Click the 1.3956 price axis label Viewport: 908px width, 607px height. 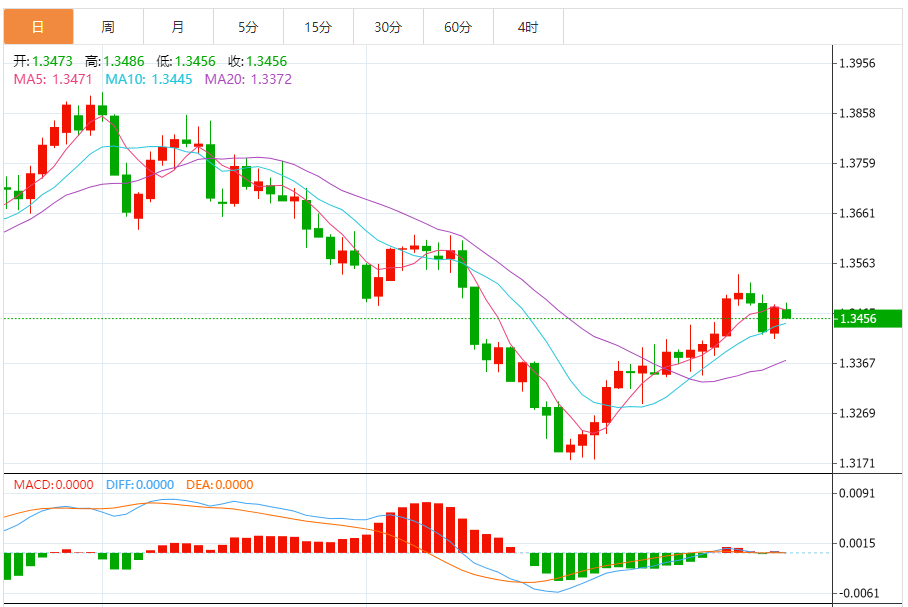point(857,63)
